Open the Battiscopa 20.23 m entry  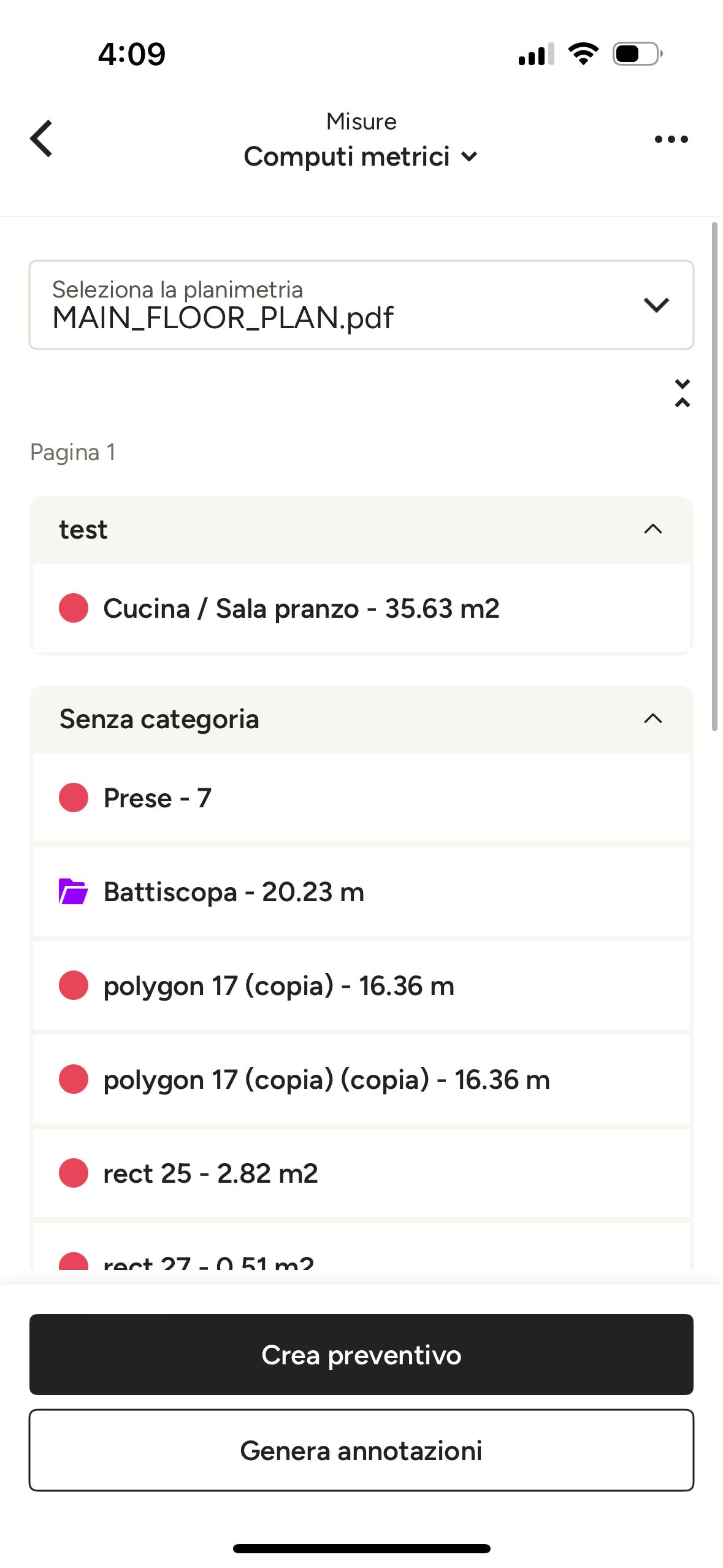pyautogui.click(x=361, y=891)
